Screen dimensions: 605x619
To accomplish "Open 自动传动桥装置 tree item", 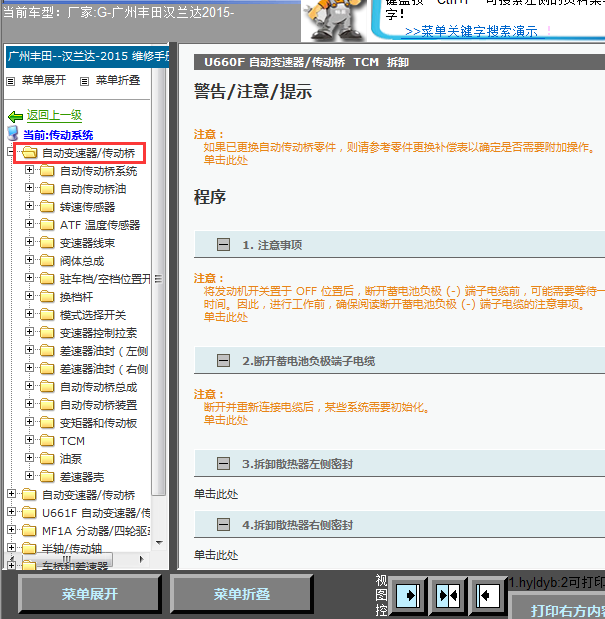I will (98, 405).
